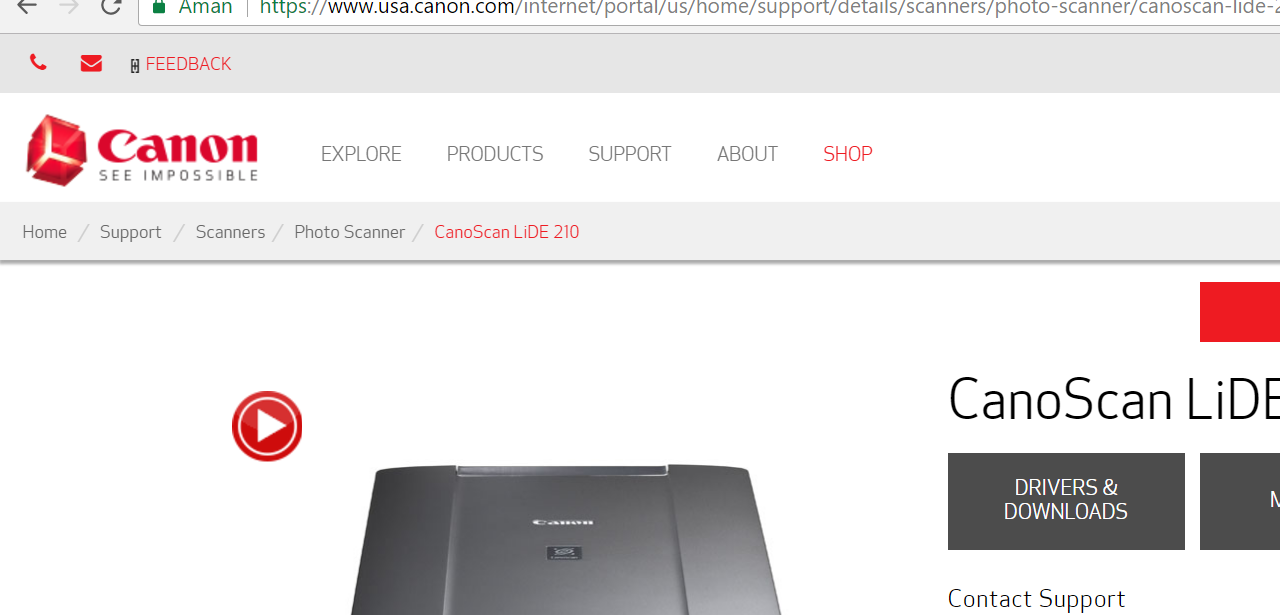Click the small feedback icon beside FEEDBACK
This screenshot has height=615, width=1280.
point(135,66)
